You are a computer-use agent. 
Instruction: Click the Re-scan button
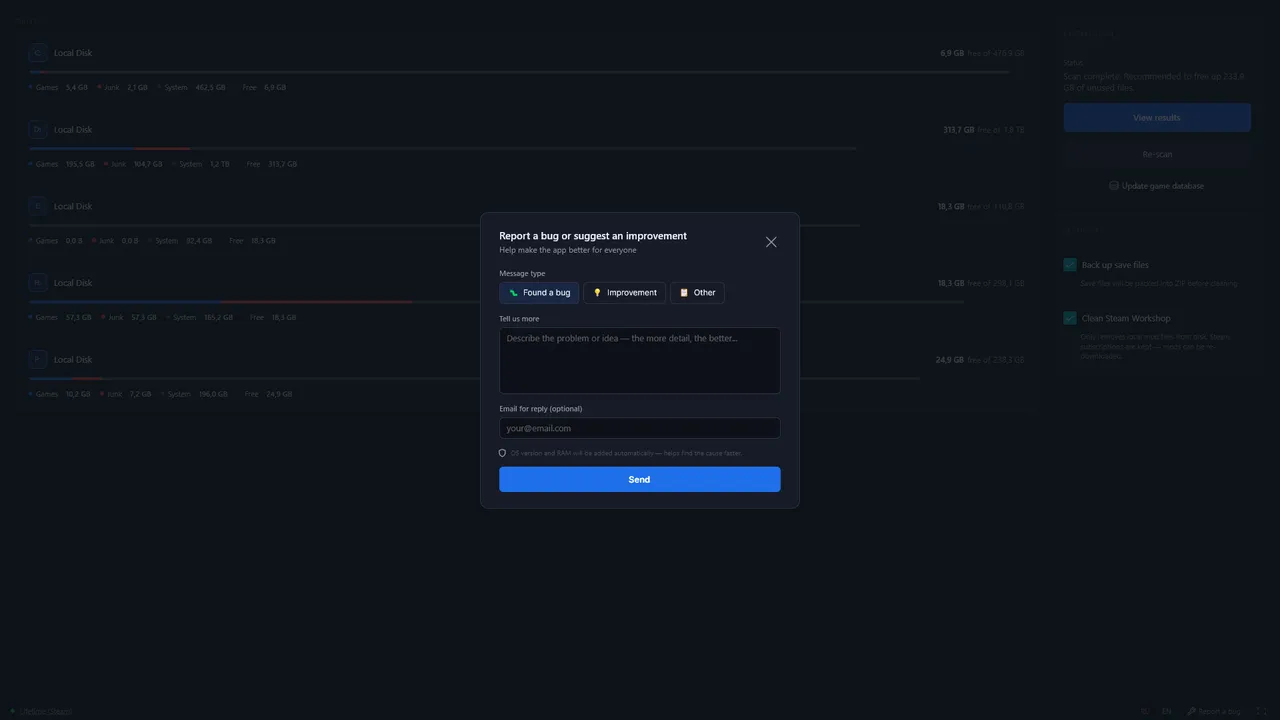[1157, 154]
